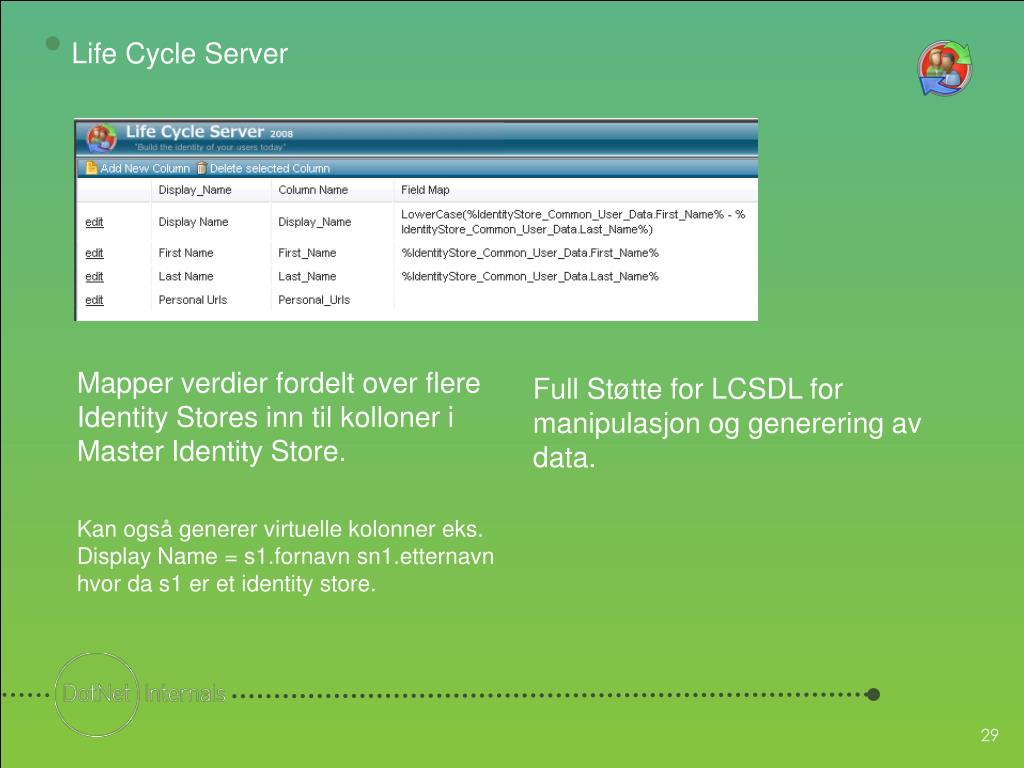This screenshot has height=768, width=1024.
Task: Select the 'Last_Name' column name cell
Action: pos(307,276)
